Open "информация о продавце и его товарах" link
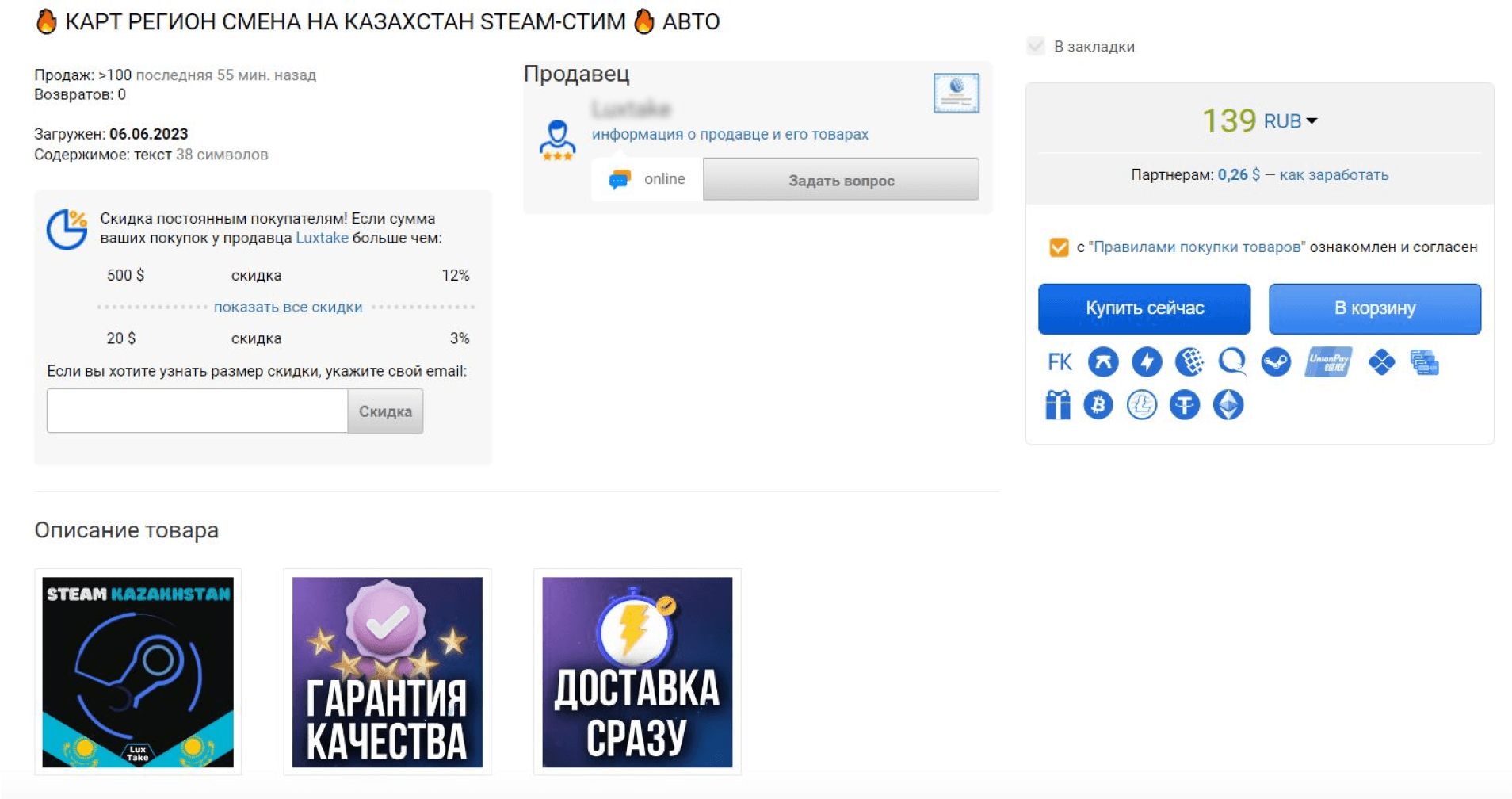The width and height of the screenshot is (1512, 799). tap(729, 135)
